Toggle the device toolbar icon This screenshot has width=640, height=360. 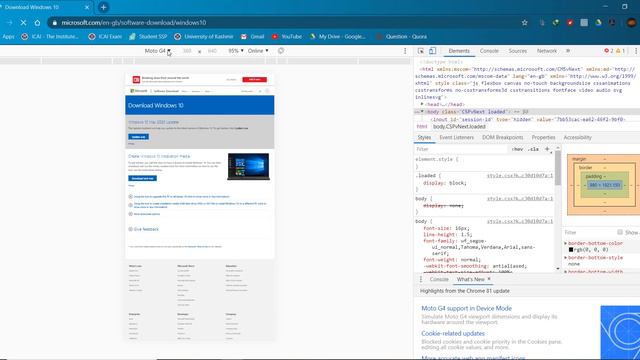coord(432,51)
